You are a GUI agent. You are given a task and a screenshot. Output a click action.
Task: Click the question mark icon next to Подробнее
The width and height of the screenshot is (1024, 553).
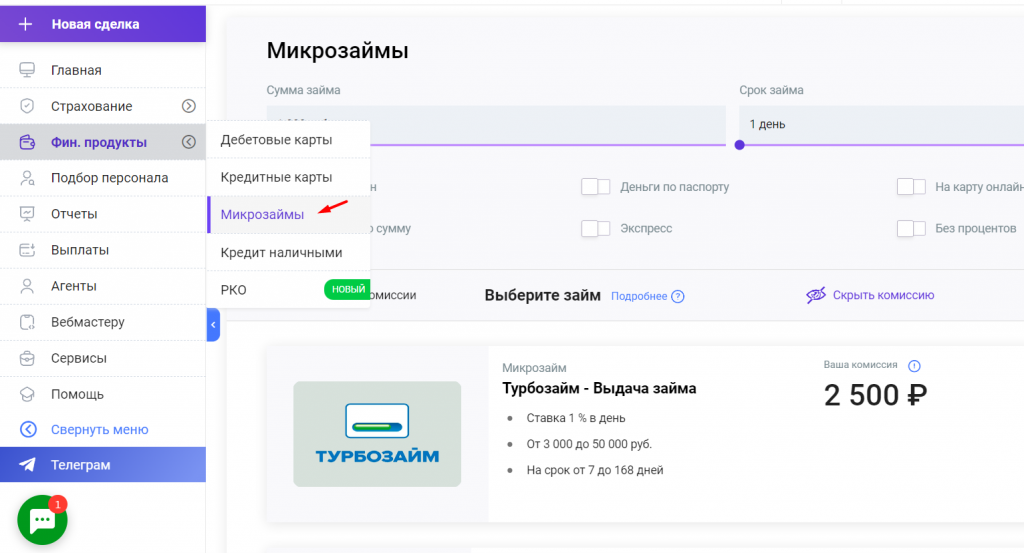(x=678, y=296)
